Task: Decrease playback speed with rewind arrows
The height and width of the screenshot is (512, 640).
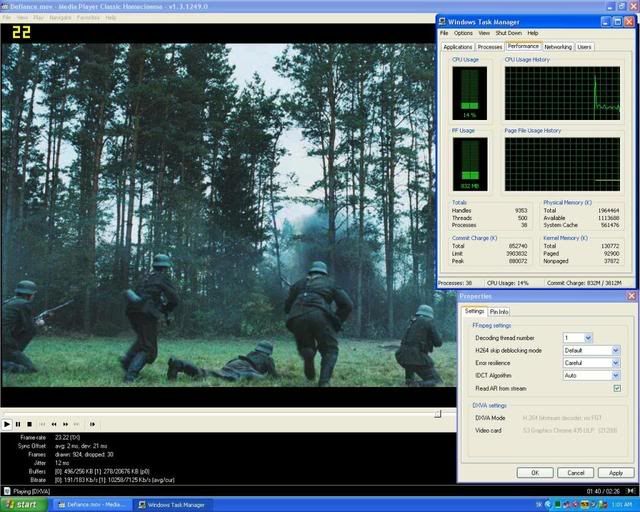Action: [x=54, y=424]
